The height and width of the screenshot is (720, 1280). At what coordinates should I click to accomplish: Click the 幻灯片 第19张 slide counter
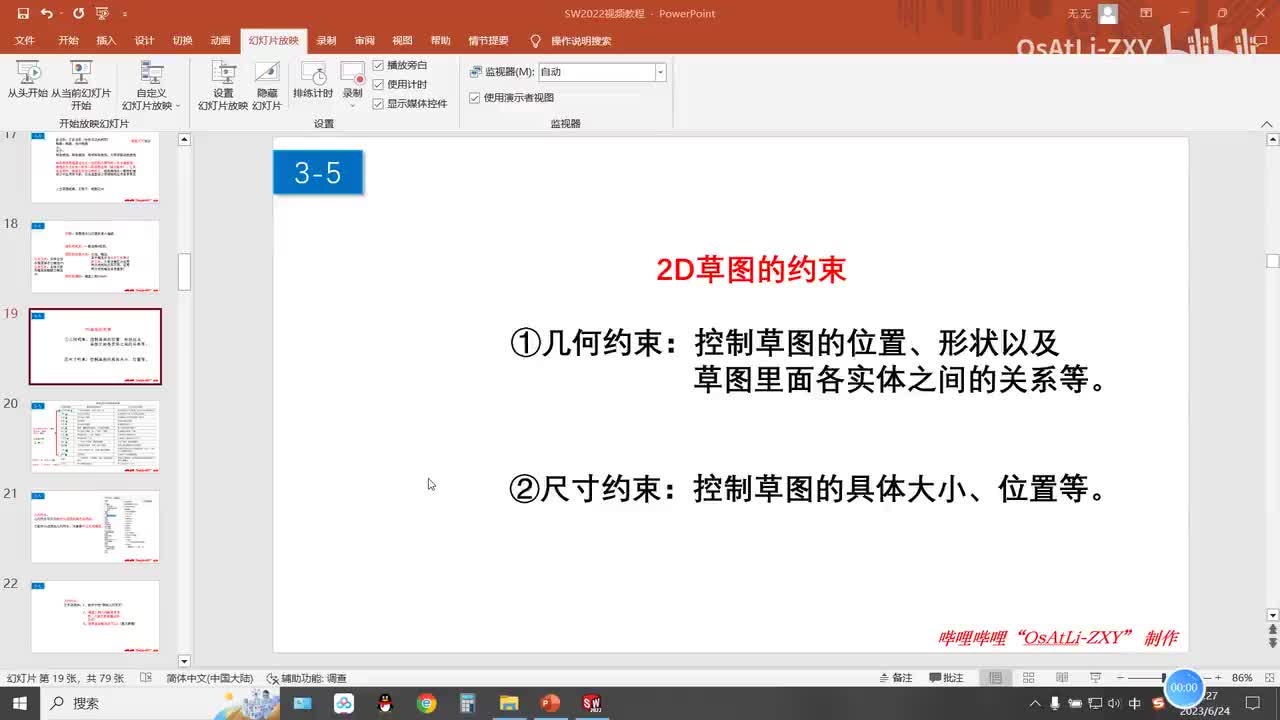pyautogui.click(x=64, y=678)
